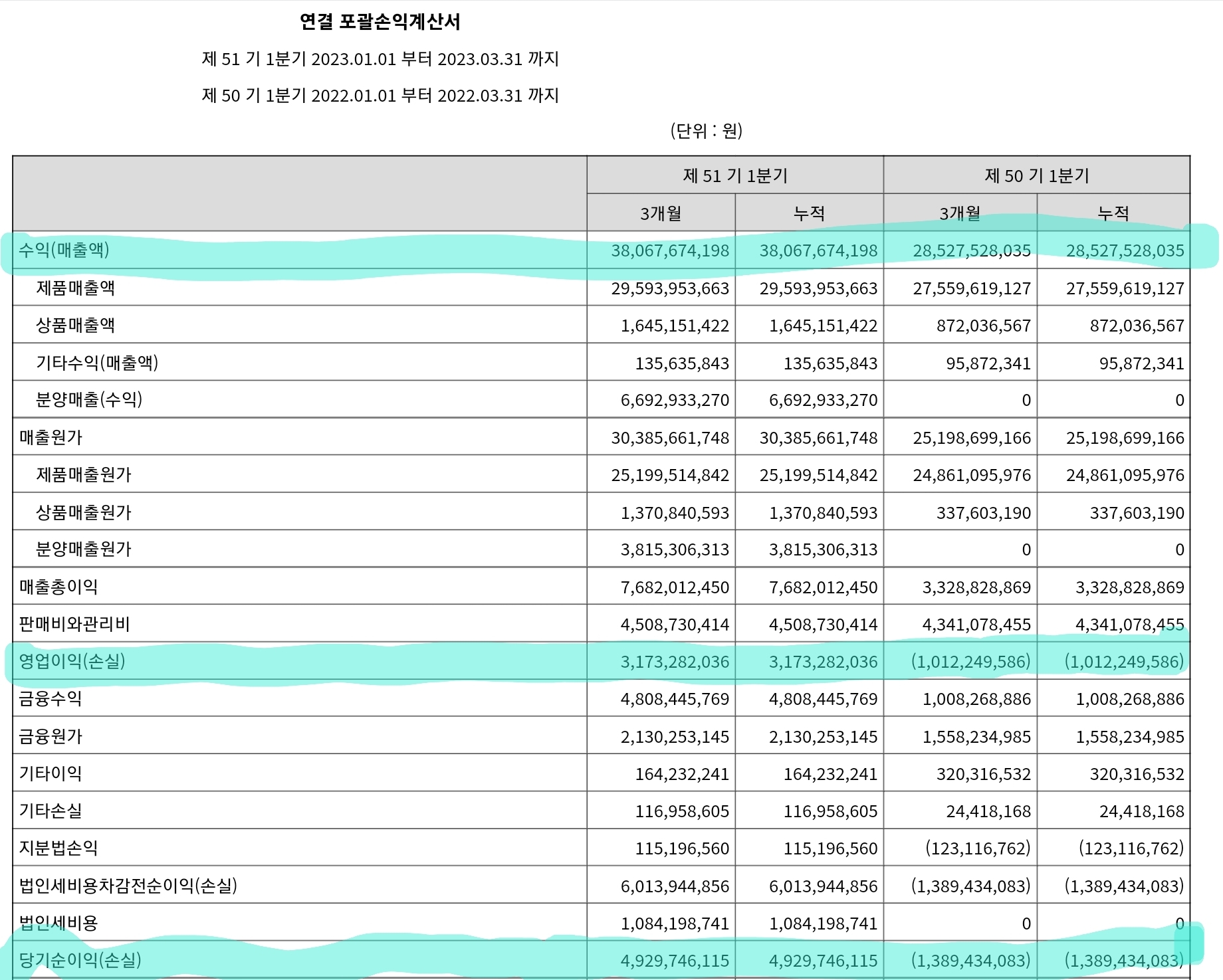
Task: Select the 누적 header under 제 50 기
Action: click(1113, 213)
